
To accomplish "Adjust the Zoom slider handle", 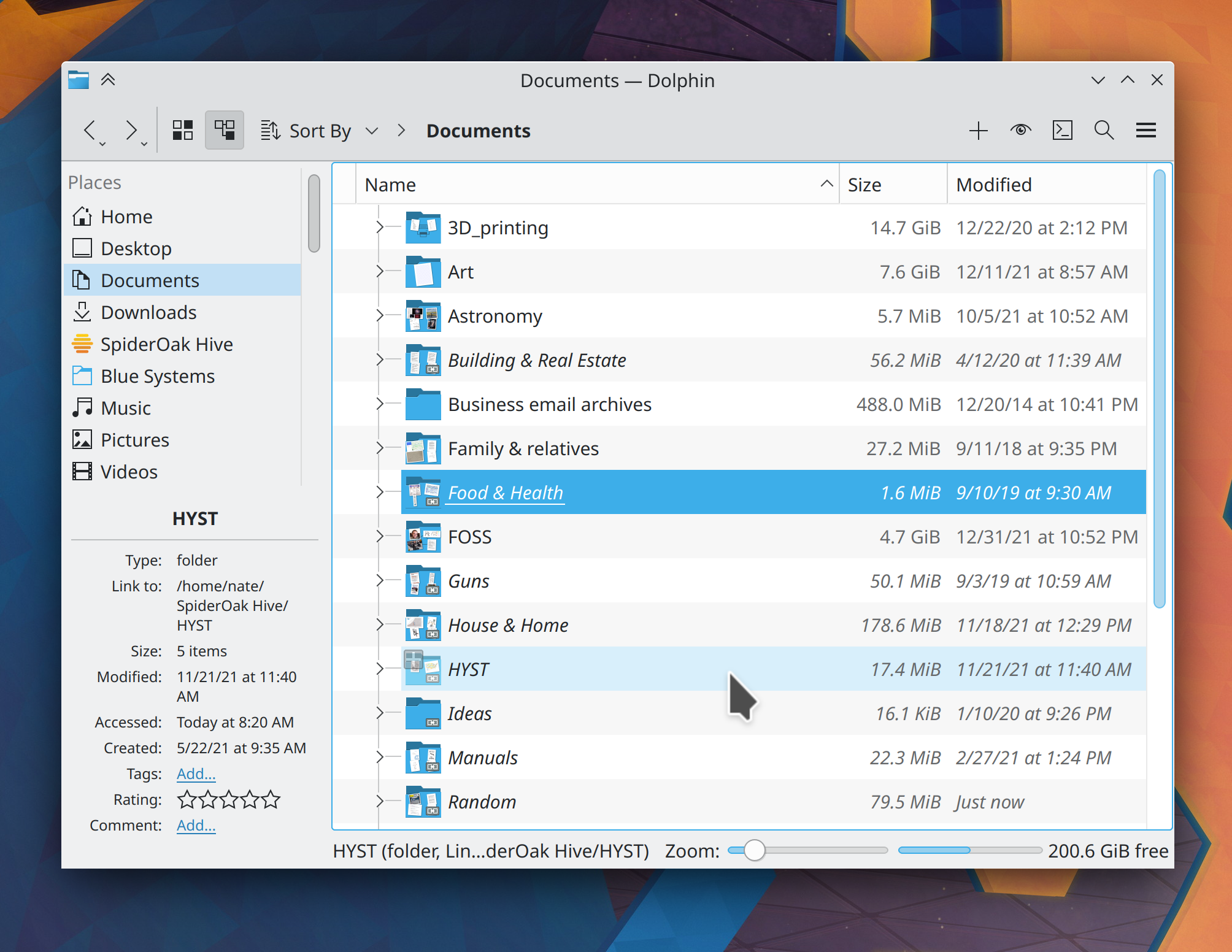I will [754, 851].
